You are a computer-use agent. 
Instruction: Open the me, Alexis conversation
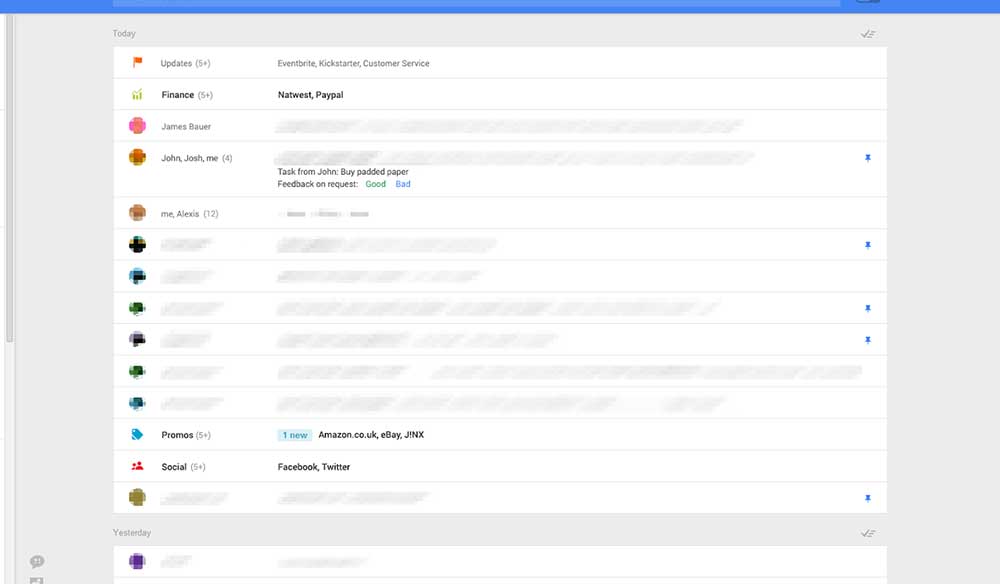(x=189, y=214)
